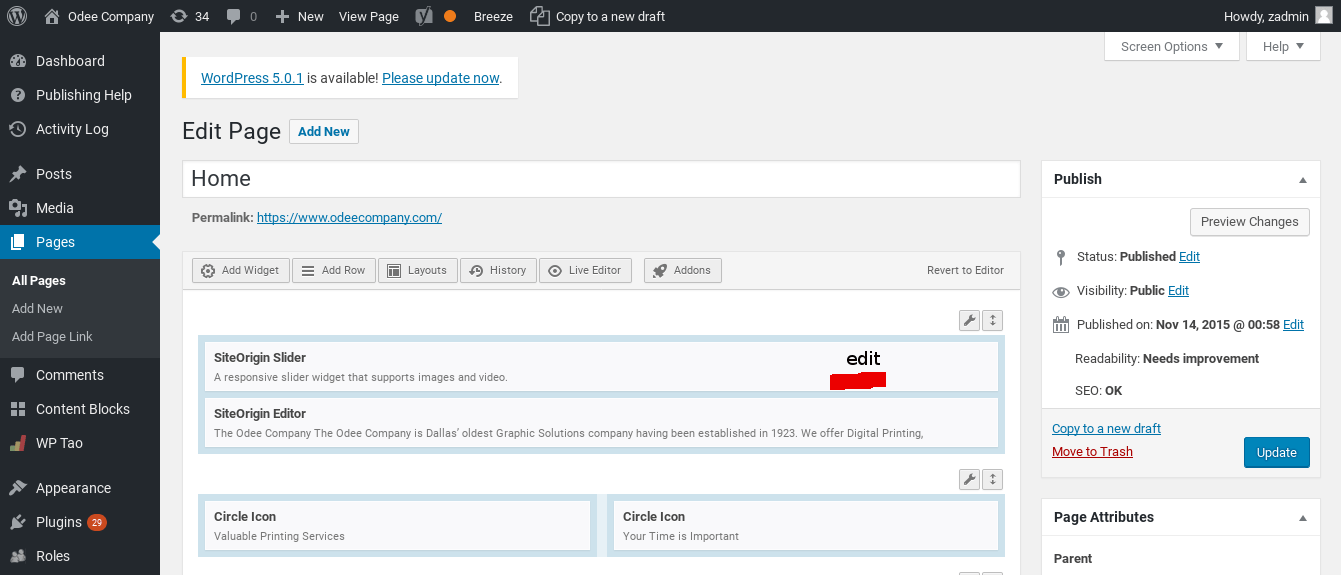
Task: Open Content Blocks in the sidebar
Action: (x=80, y=409)
